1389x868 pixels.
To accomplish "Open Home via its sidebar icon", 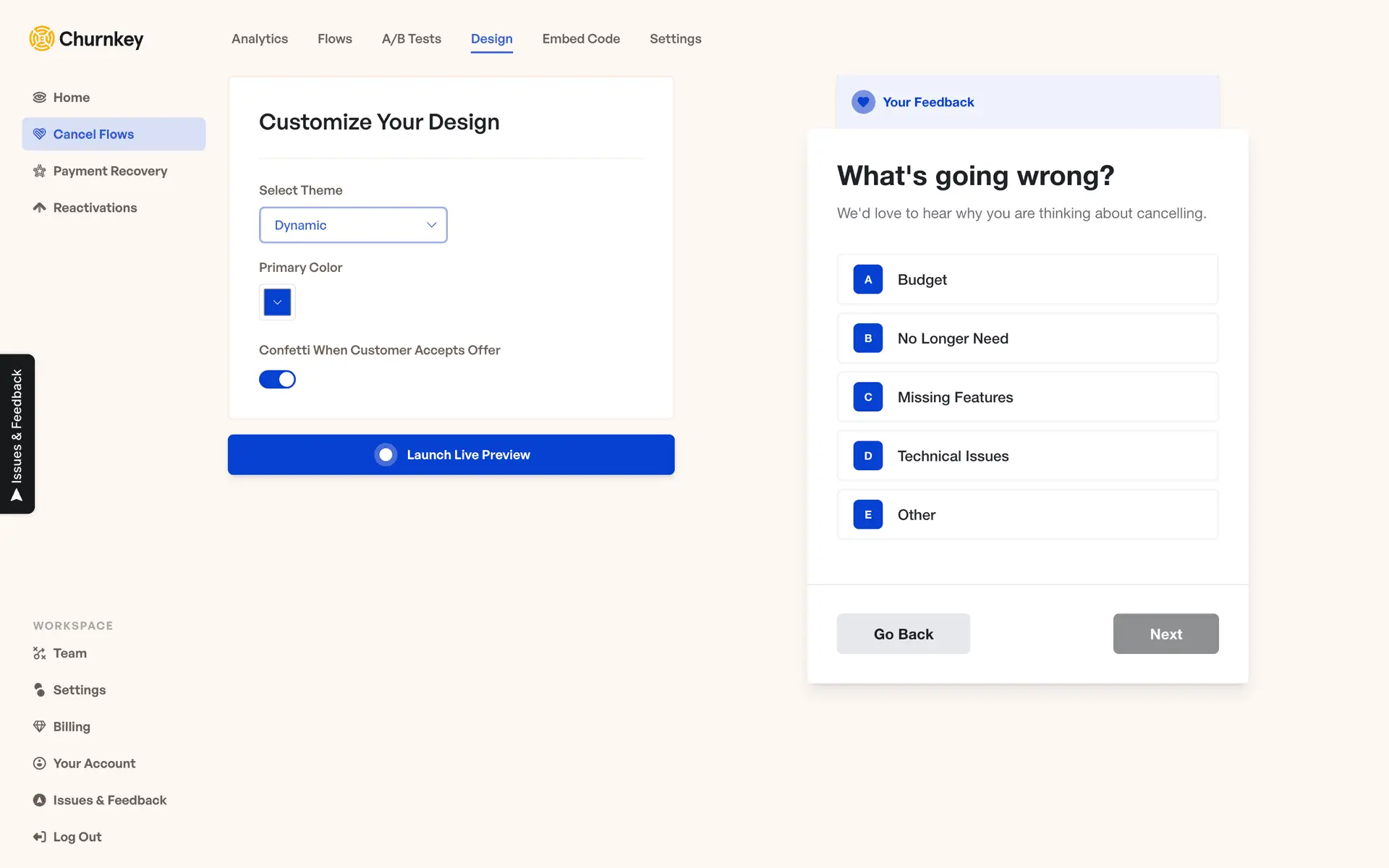I will click(x=40, y=98).
